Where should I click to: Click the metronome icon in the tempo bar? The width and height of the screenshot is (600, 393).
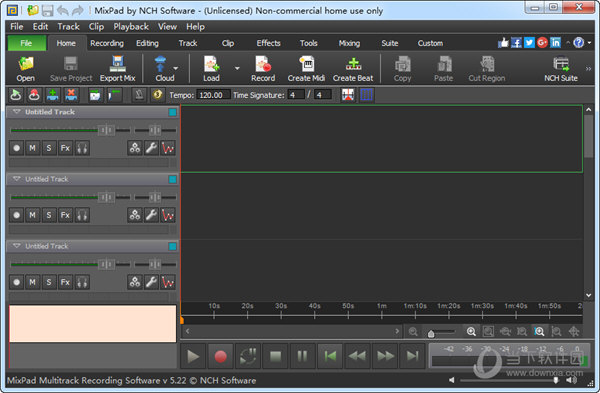139,95
